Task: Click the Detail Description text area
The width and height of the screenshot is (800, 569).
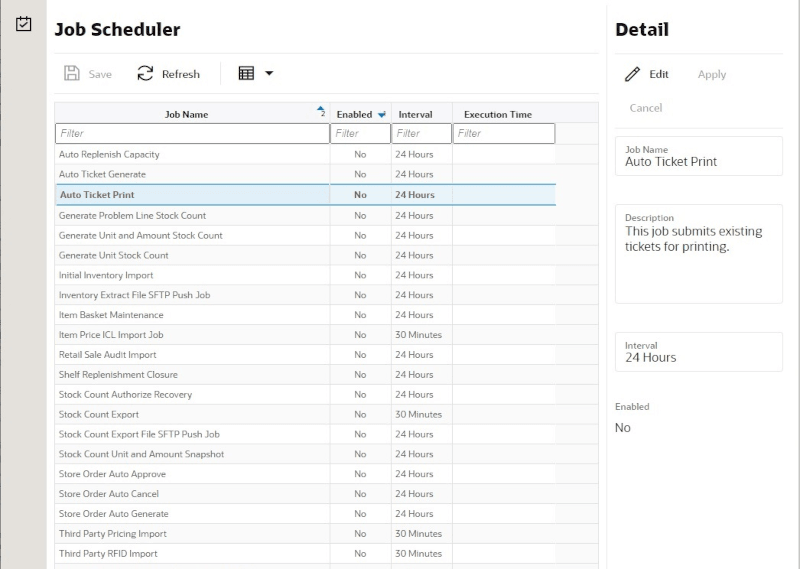Action: [x=698, y=254]
